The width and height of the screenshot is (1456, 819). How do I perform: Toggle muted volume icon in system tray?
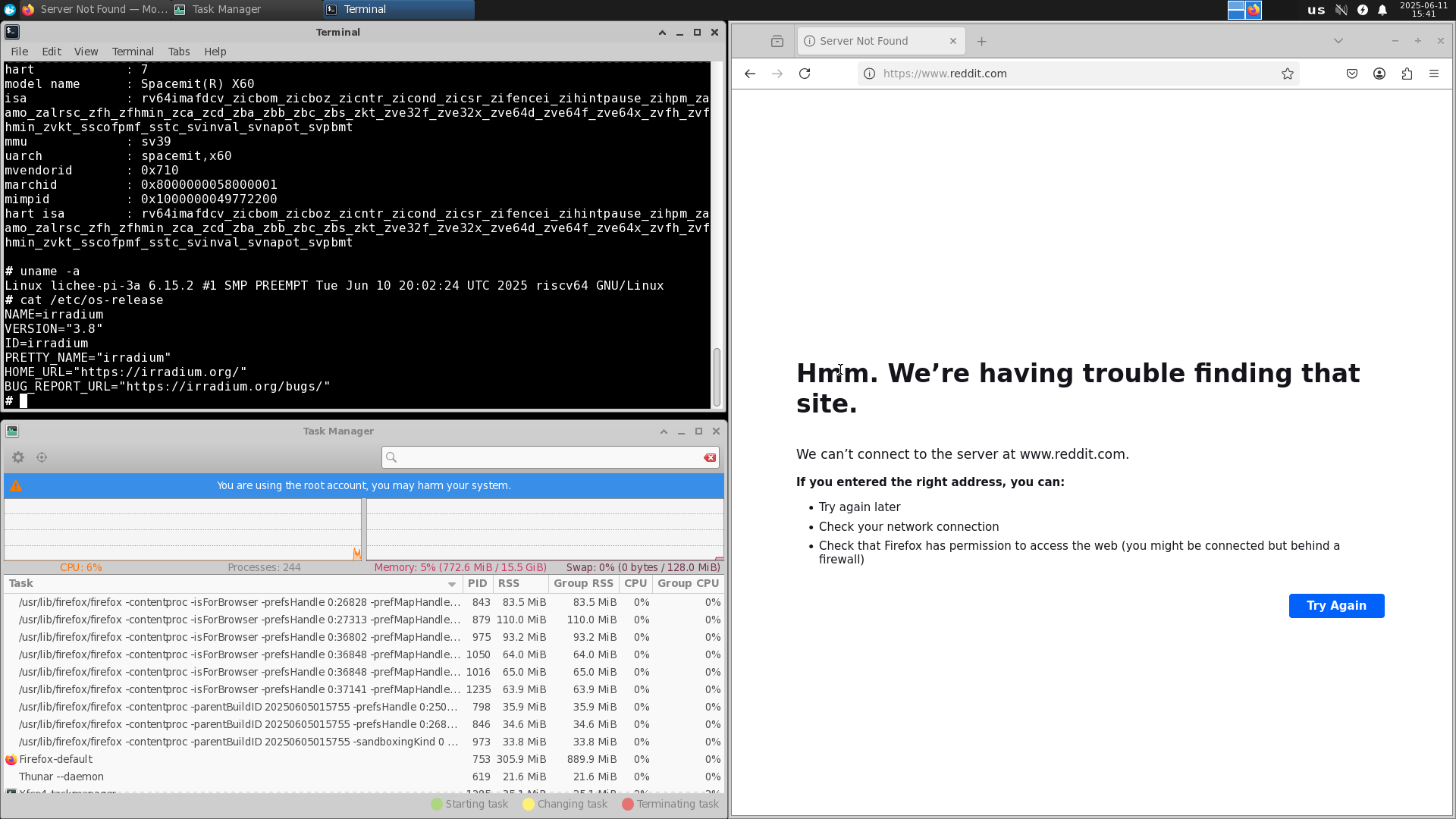click(x=1341, y=10)
